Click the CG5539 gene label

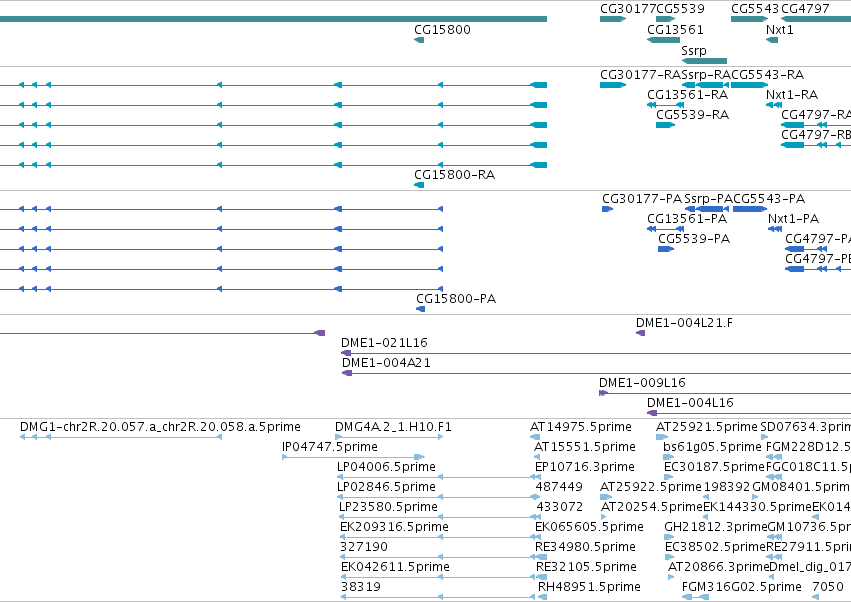click(x=681, y=9)
